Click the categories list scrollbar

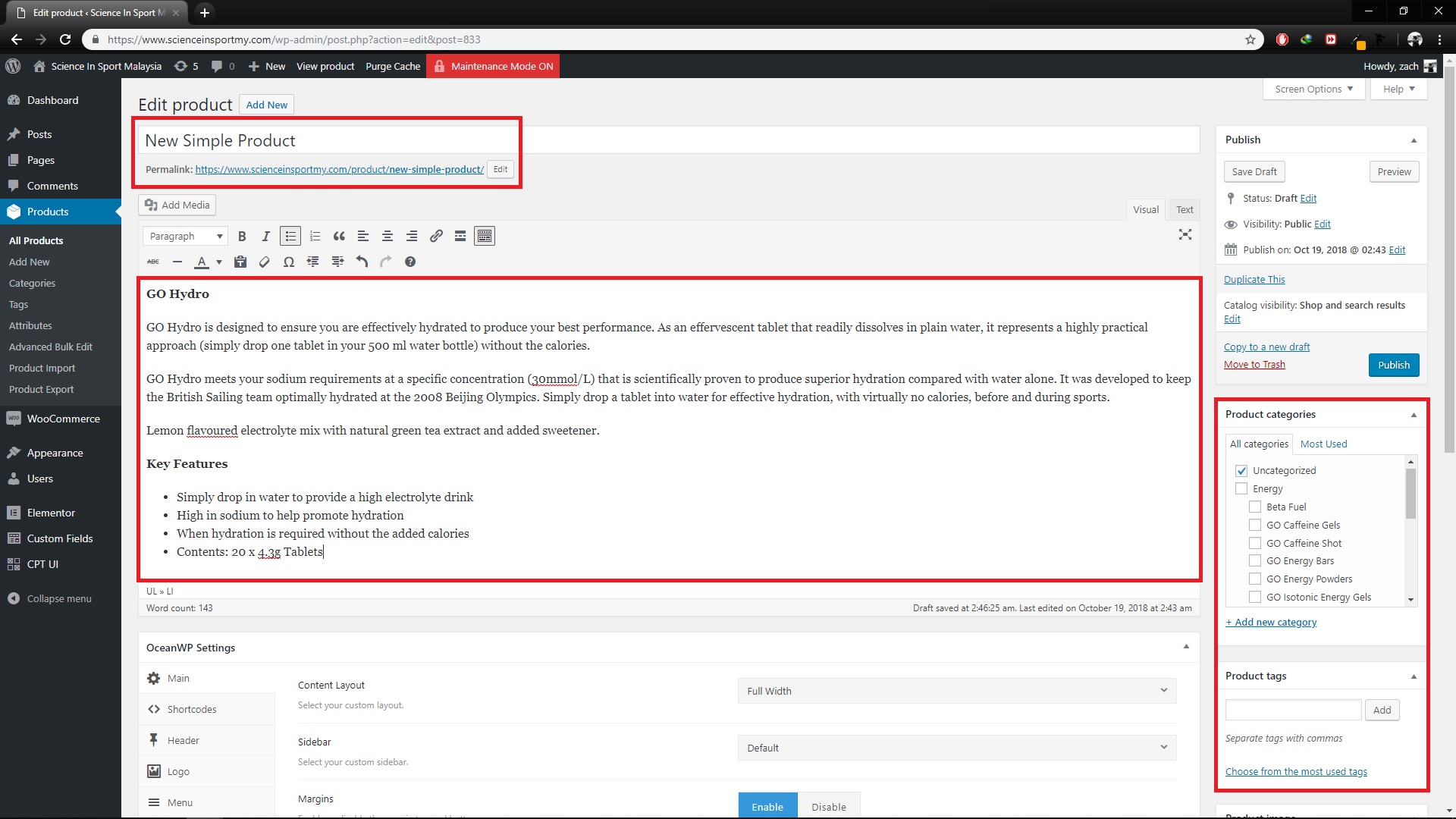point(1410,494)
